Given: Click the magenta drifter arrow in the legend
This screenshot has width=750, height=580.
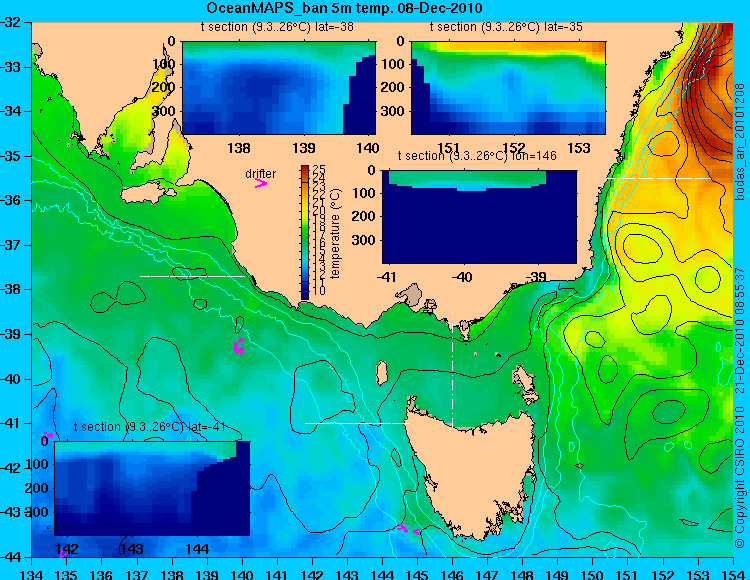Looking at the screenshot, I should [x=261, y=183].
